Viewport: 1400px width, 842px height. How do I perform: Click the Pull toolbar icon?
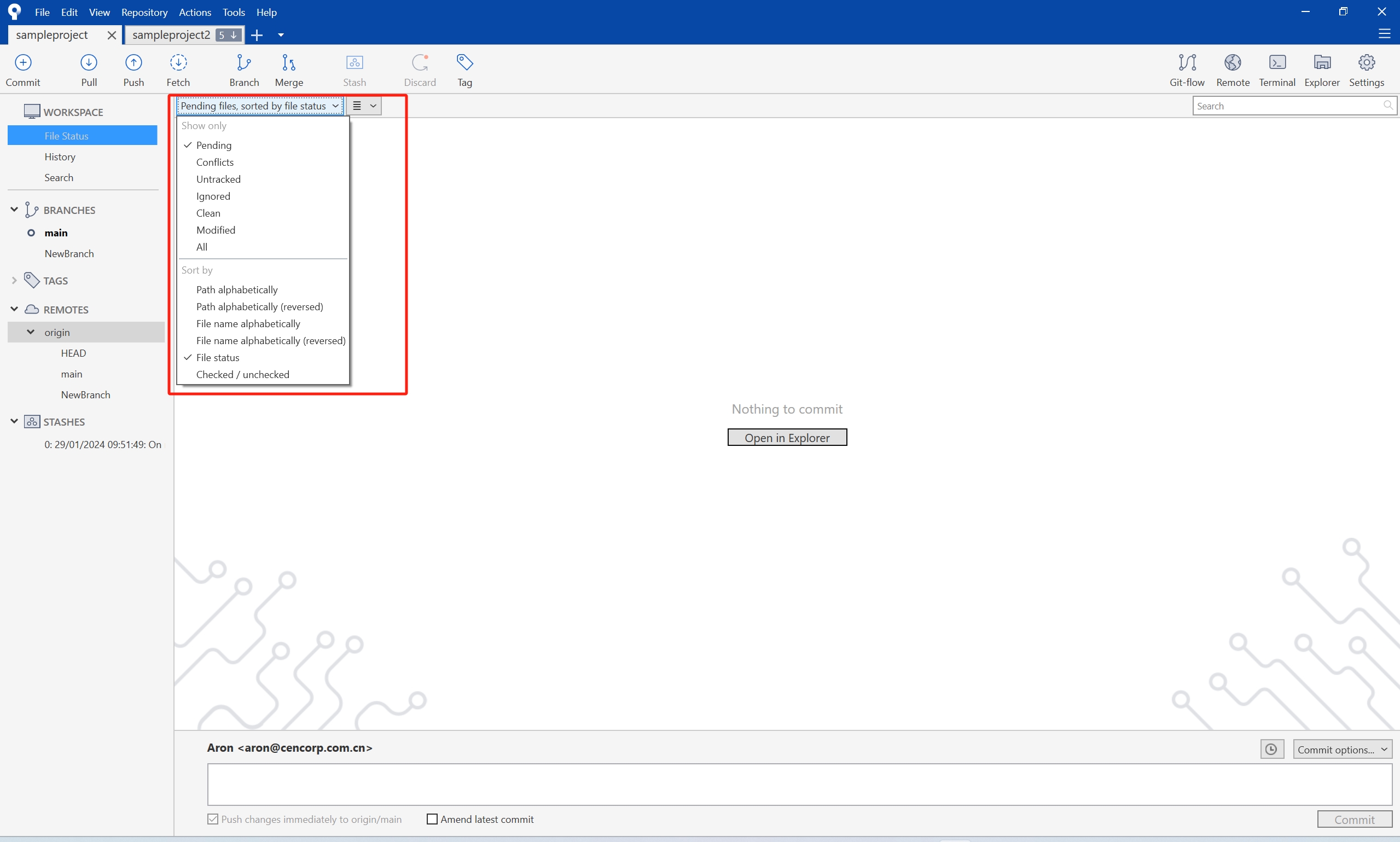(x=89, y=63)
